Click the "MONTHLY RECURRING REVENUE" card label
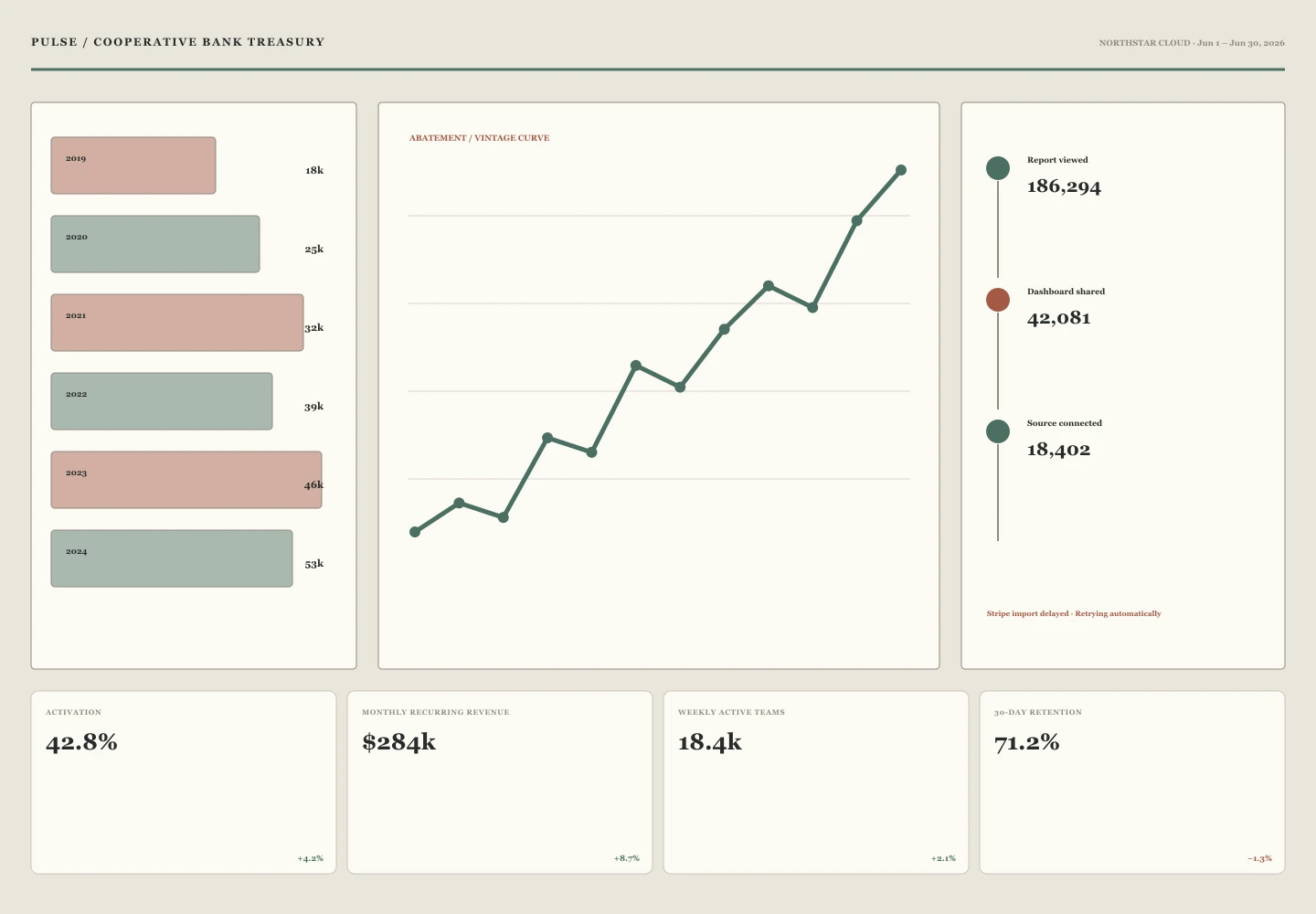Image resolution: width=1316 pixels, height=914 pixels. click(436, 712)
